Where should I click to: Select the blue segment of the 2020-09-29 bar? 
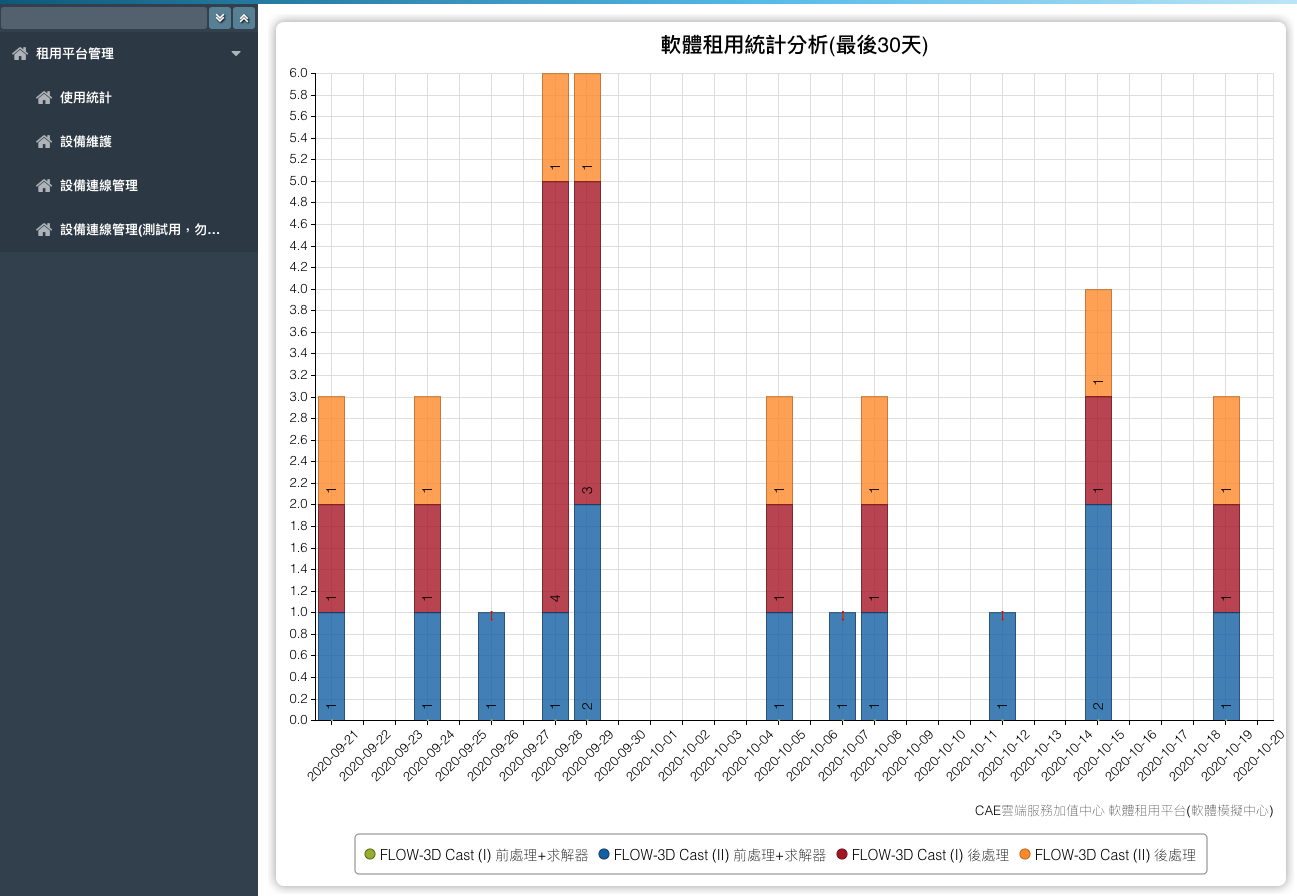click(x=587, y=612)
